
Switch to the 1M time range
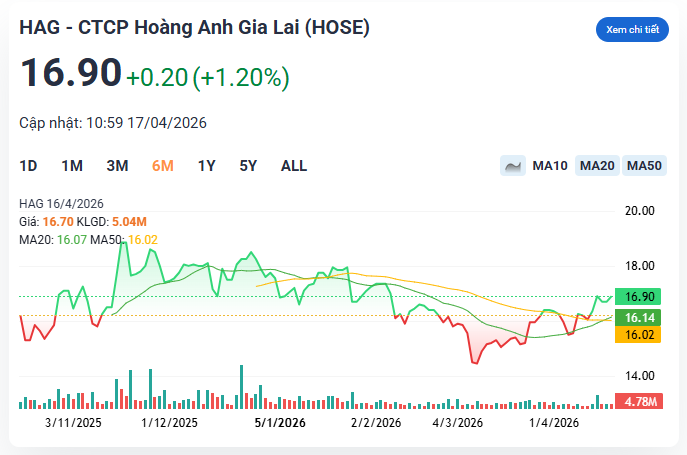tap(72, 166)
